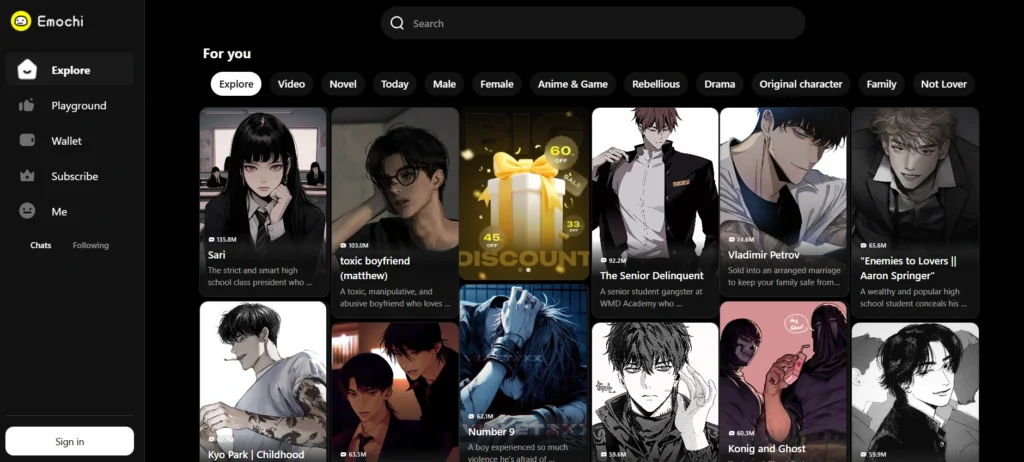Click the Subscribe crown icon
Viewport: 1024px width, 462px height.
point(28,176)
